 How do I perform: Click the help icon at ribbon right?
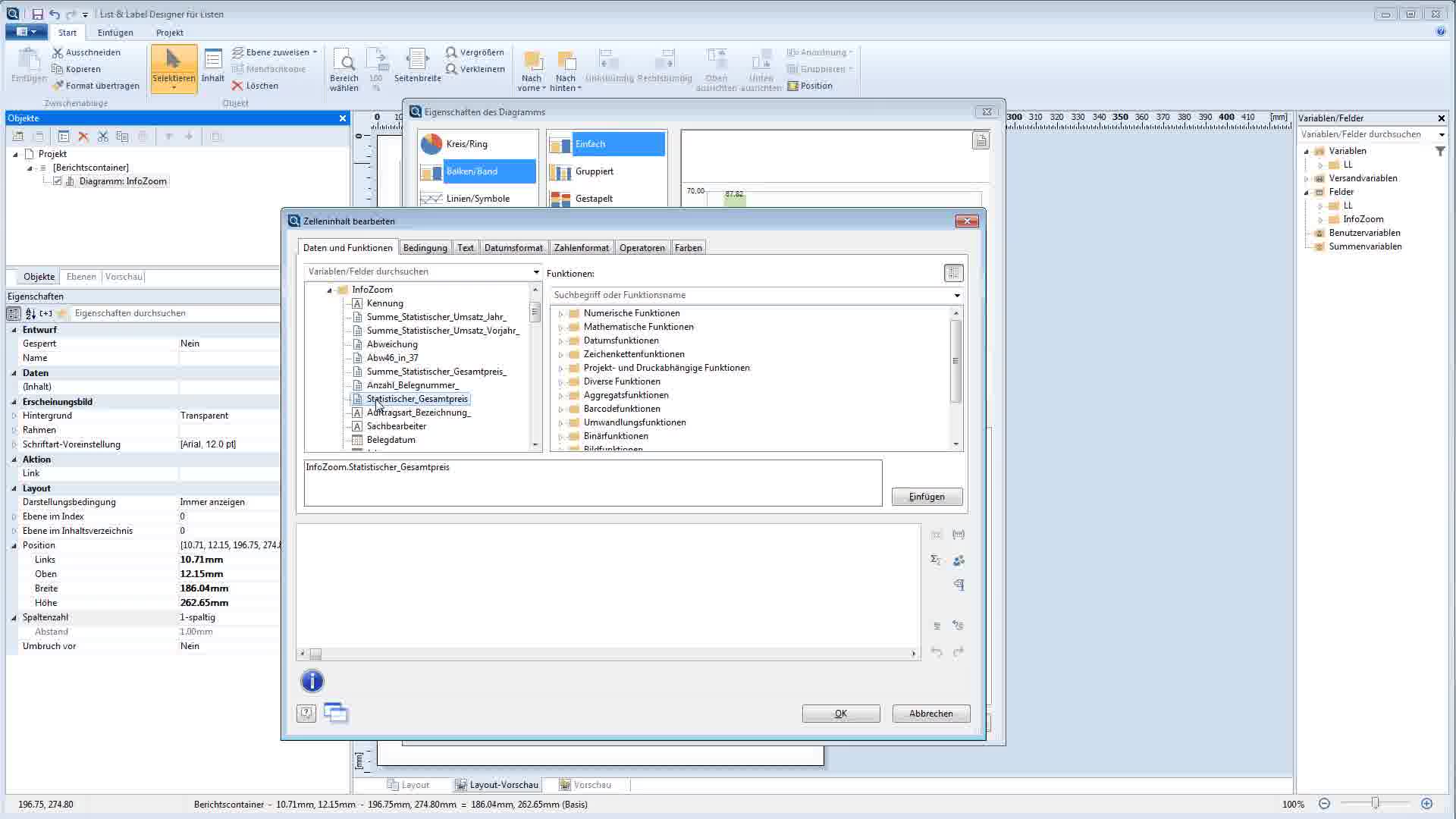1440,32
